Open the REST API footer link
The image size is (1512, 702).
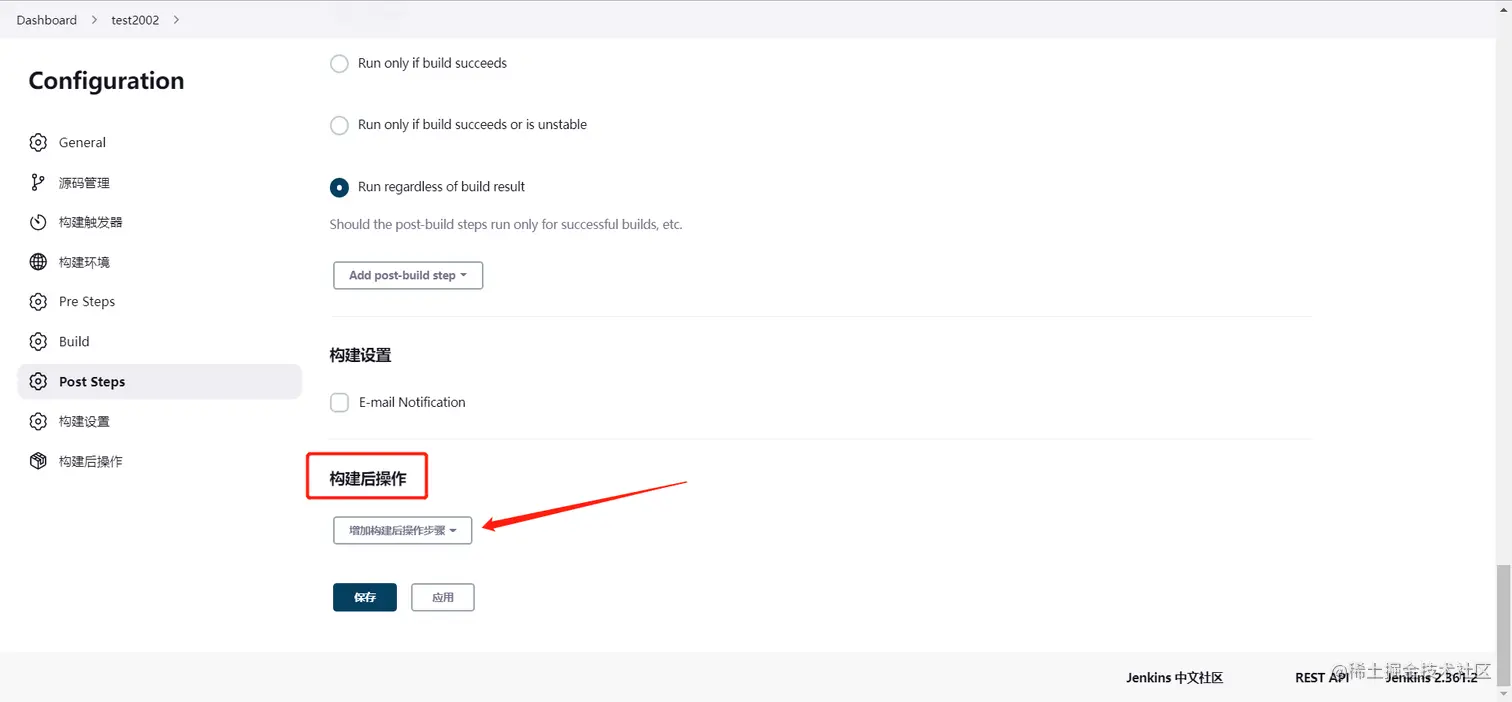click(1322, 677)
